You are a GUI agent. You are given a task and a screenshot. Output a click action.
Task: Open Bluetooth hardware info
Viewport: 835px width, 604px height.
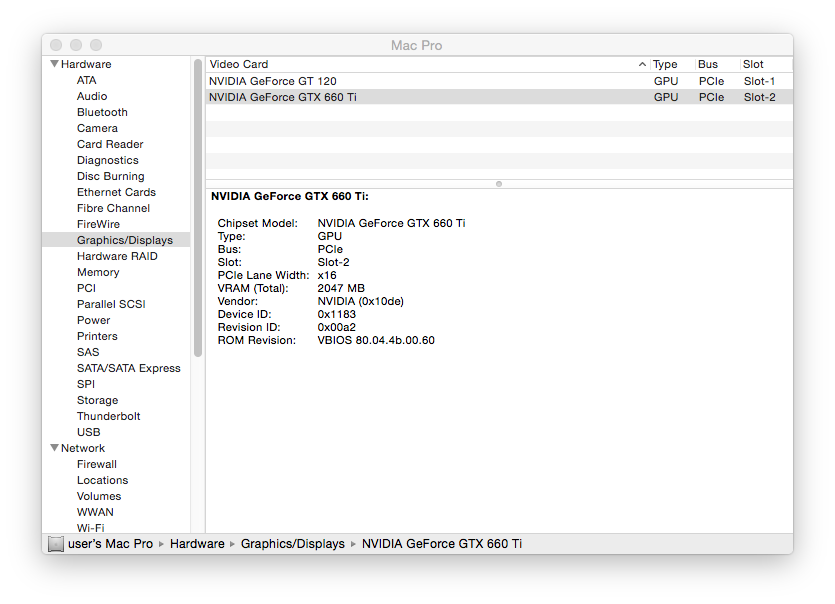pos(102,112)
